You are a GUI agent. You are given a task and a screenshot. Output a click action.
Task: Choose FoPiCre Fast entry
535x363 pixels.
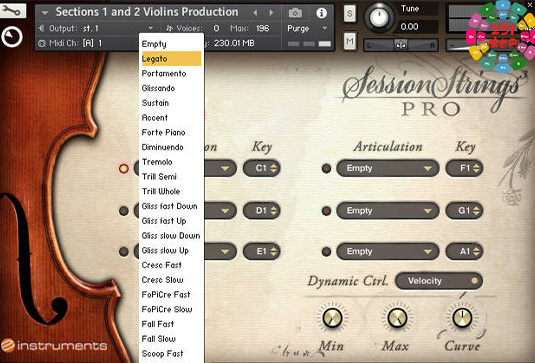point(171,294)
